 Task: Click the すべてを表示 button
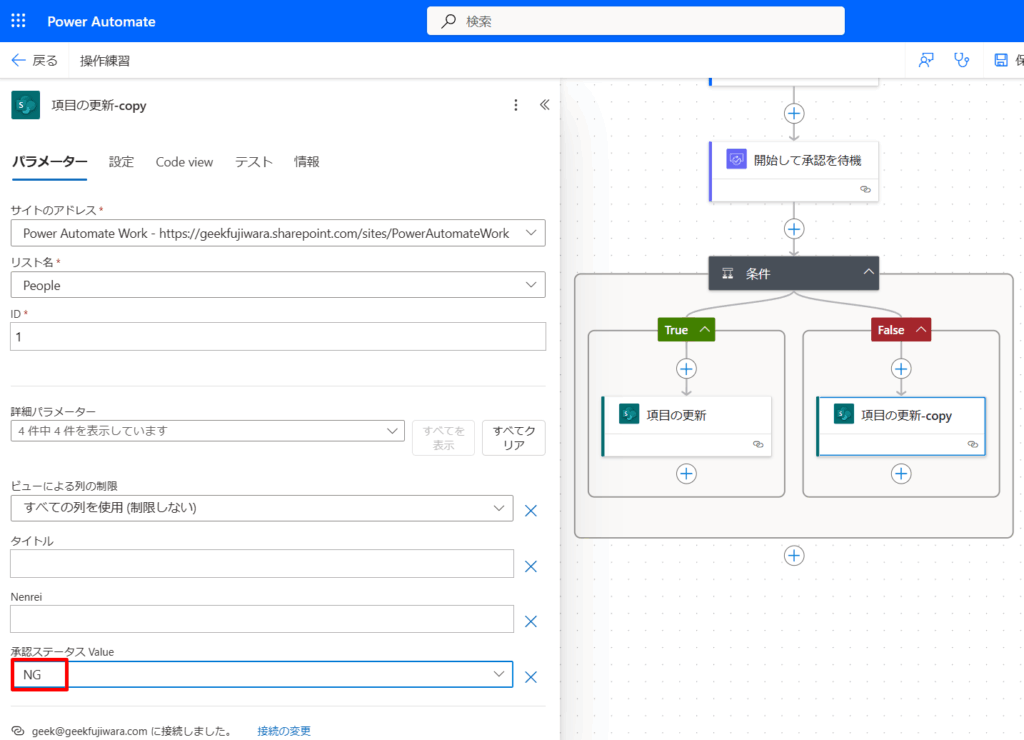[443, 438]
